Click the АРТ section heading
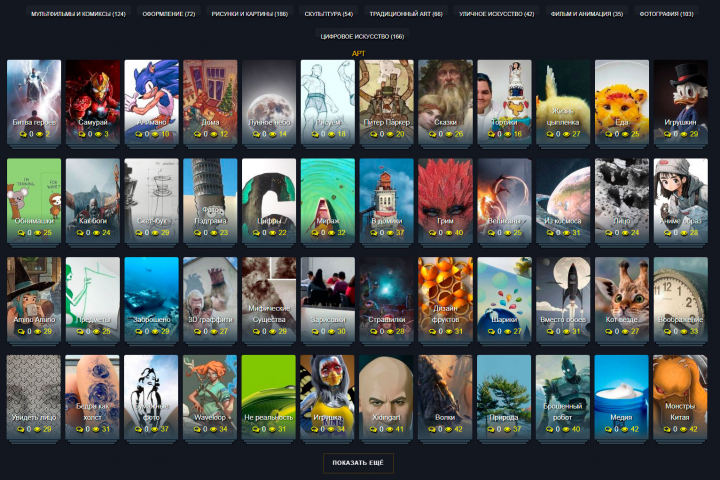The height and width of the screenshot is (480, 720). [x=359, y=54]
